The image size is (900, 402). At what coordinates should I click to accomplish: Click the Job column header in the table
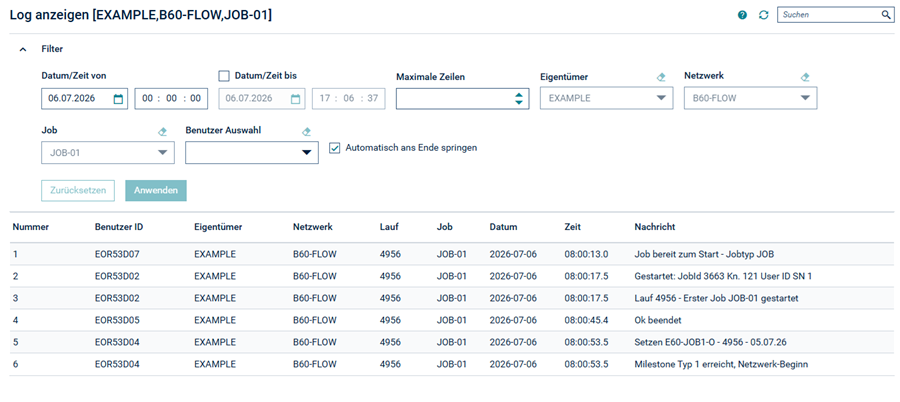tap(444, 227)
